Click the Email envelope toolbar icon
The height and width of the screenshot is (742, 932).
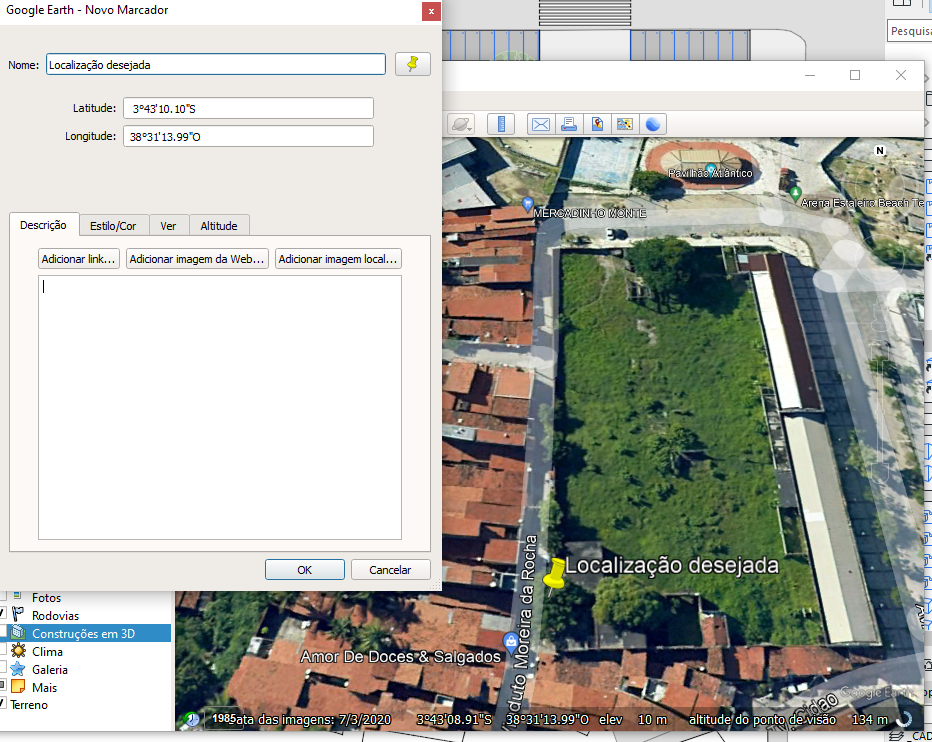[x=540, y=124]
